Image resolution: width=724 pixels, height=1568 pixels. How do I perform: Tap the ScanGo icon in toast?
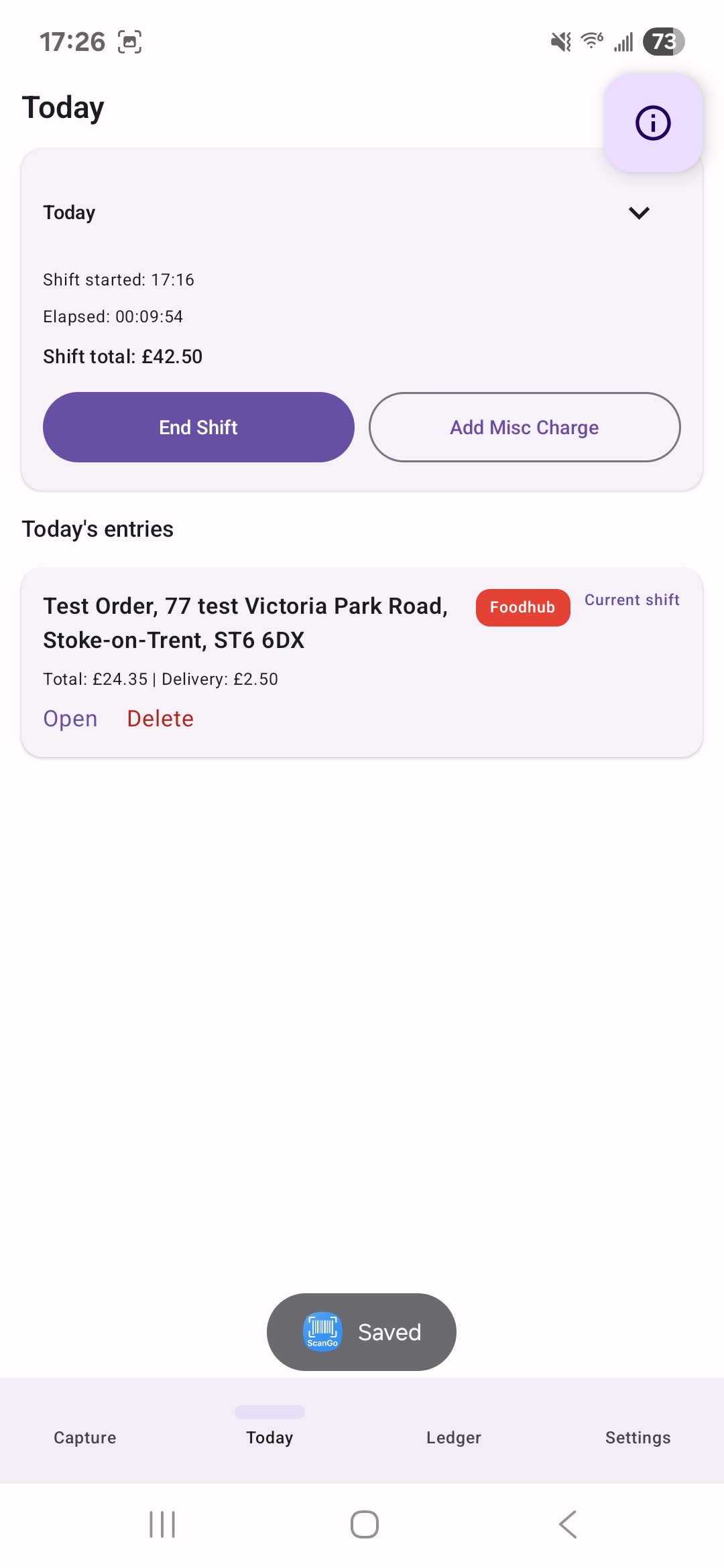322,1331
